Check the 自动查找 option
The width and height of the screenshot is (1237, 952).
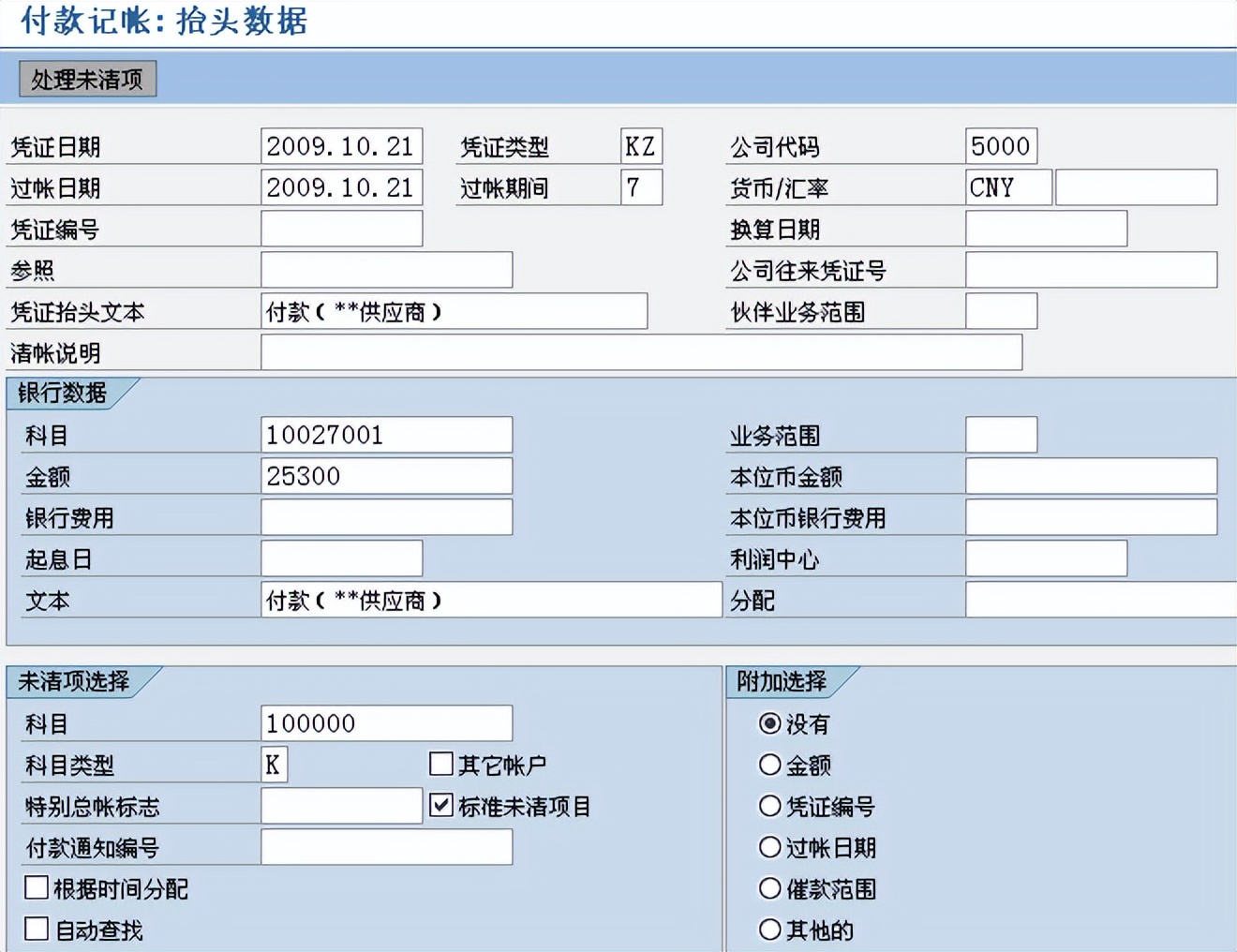tap(36, 929)
